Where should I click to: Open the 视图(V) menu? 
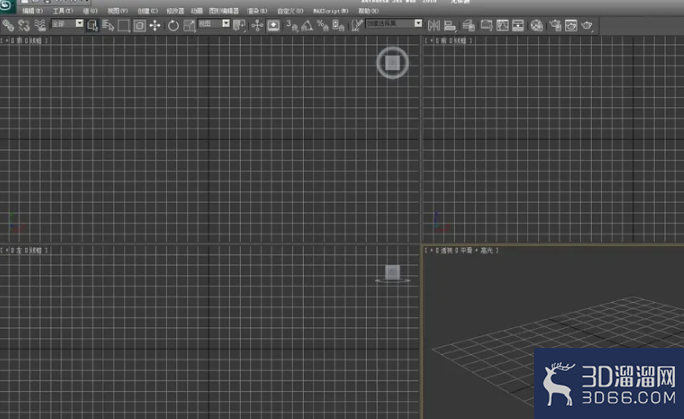tap(117, 10)
